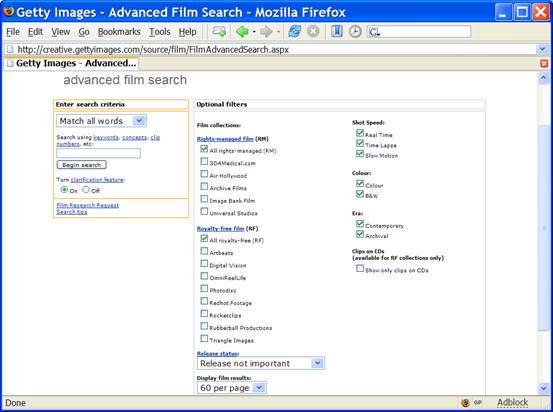Open the Bookmarks menu
The width and height of the screenshot is (553, 412).
coord(119,32)
